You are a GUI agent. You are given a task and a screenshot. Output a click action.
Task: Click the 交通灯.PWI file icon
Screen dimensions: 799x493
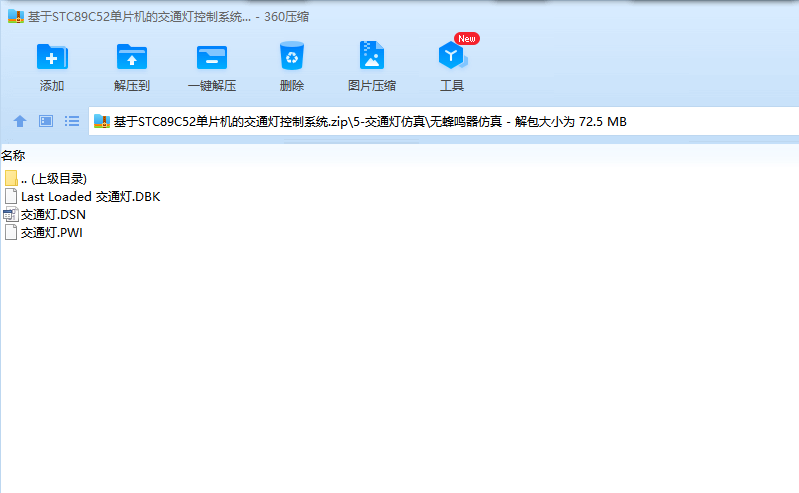(x=11, y=232)
